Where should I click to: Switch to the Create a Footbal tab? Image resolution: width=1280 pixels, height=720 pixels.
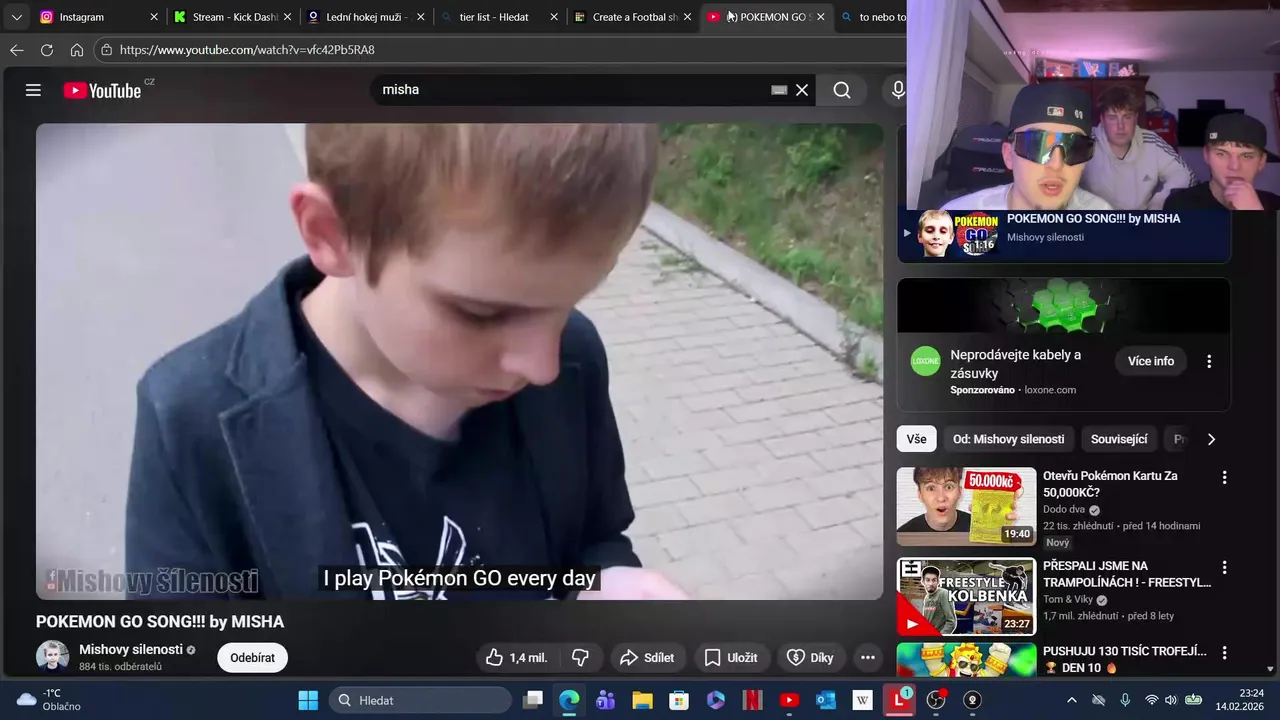(634, 17)
